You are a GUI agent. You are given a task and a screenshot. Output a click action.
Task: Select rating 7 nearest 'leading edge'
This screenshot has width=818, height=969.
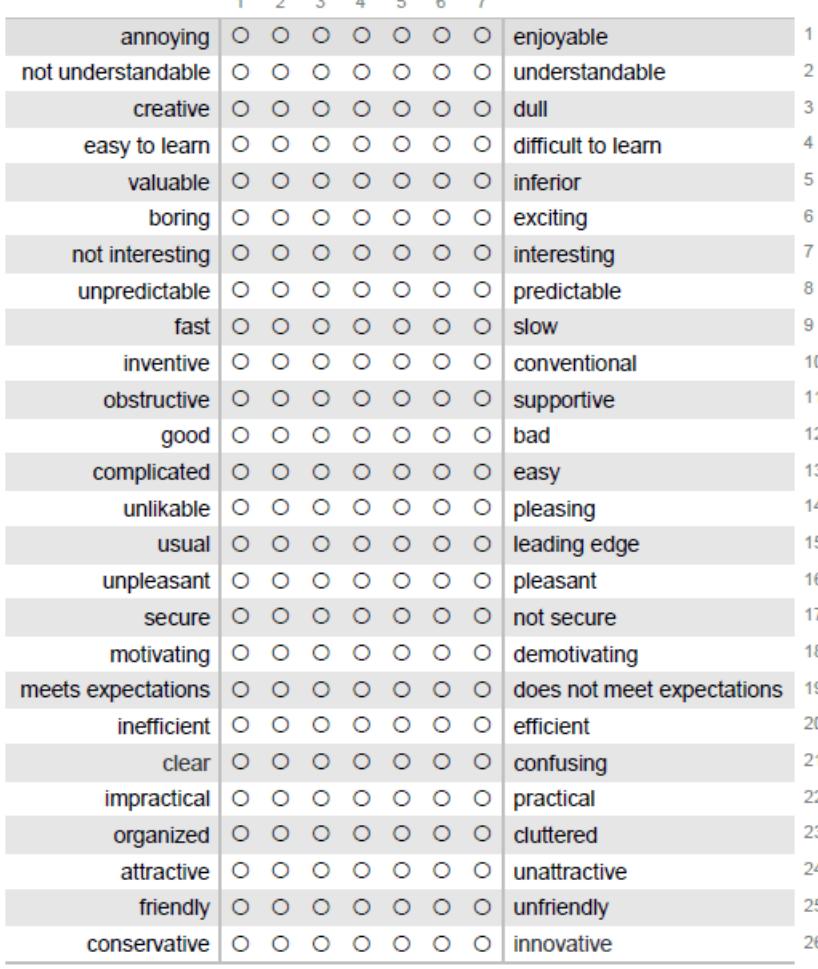(482, 544)
